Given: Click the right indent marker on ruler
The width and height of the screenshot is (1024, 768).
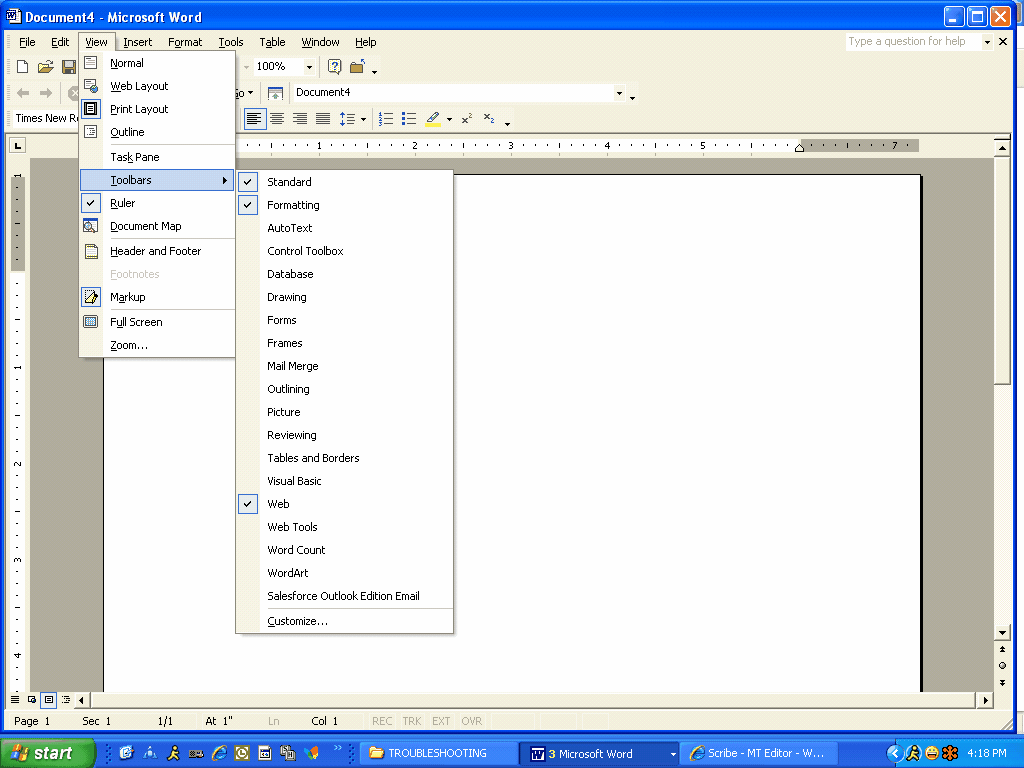Looking at the screenshot, I should [x=799, y=148].
